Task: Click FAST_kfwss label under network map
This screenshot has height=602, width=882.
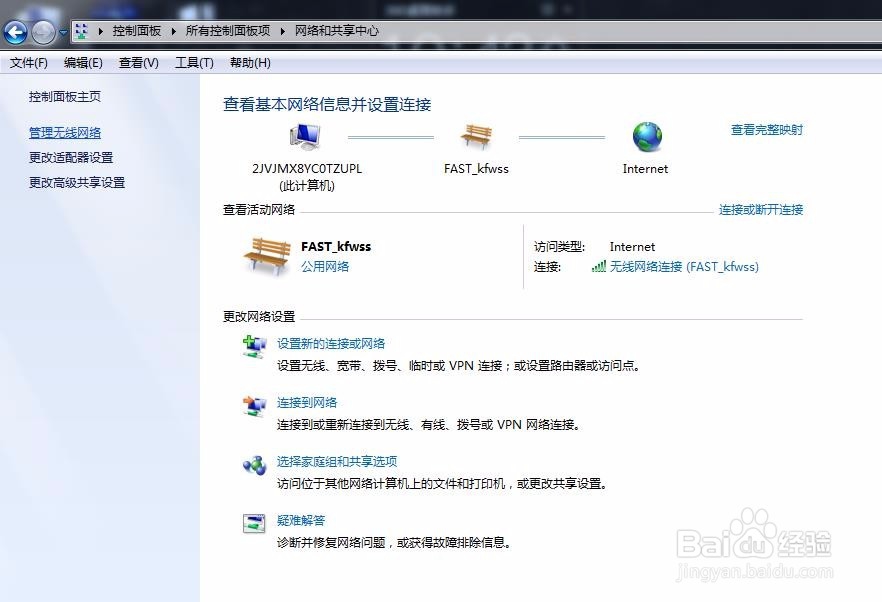Action: tap(476, 169)
